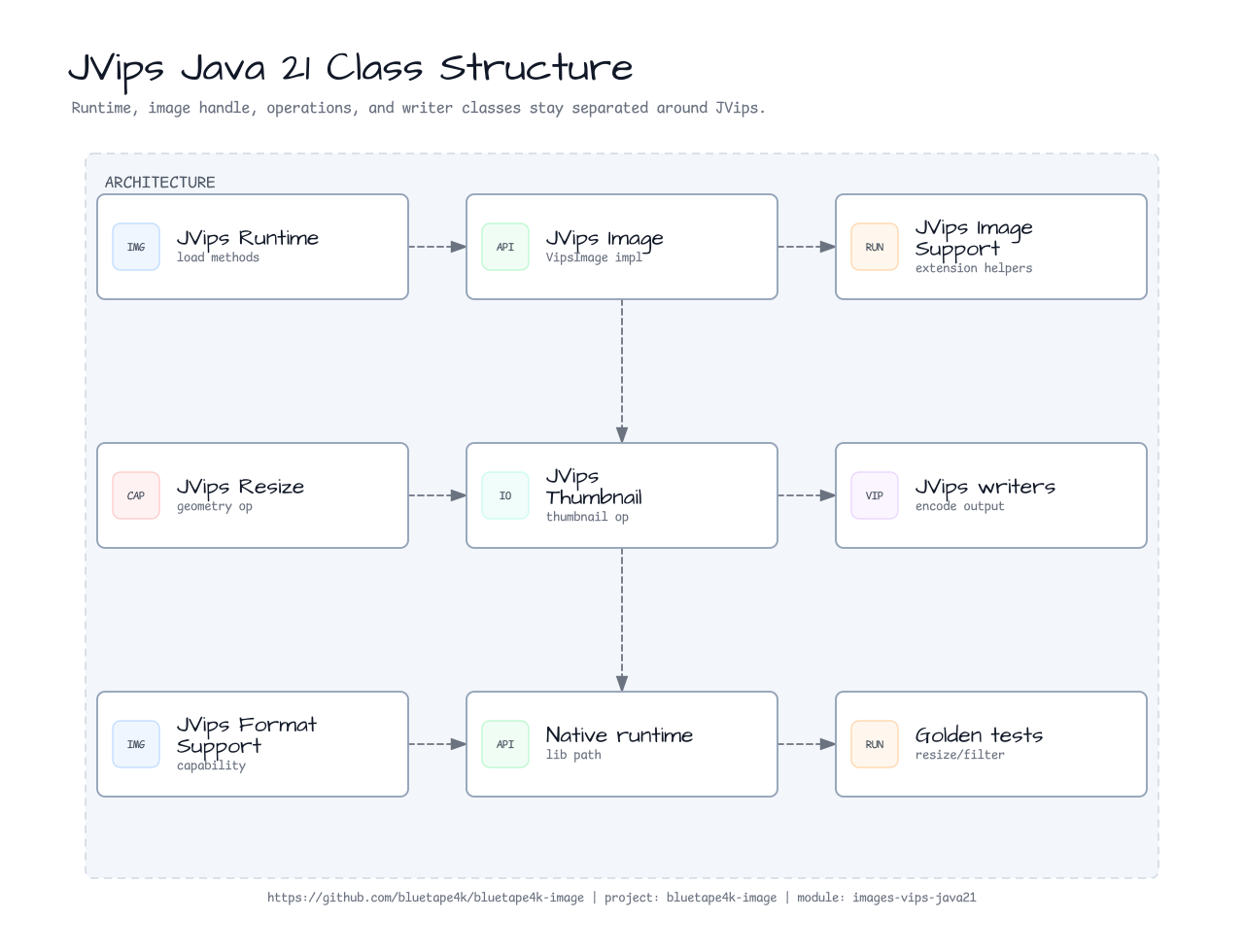Select the JVips Runtime title
This screenshot has height=952, width=1244.
[248, 238]
